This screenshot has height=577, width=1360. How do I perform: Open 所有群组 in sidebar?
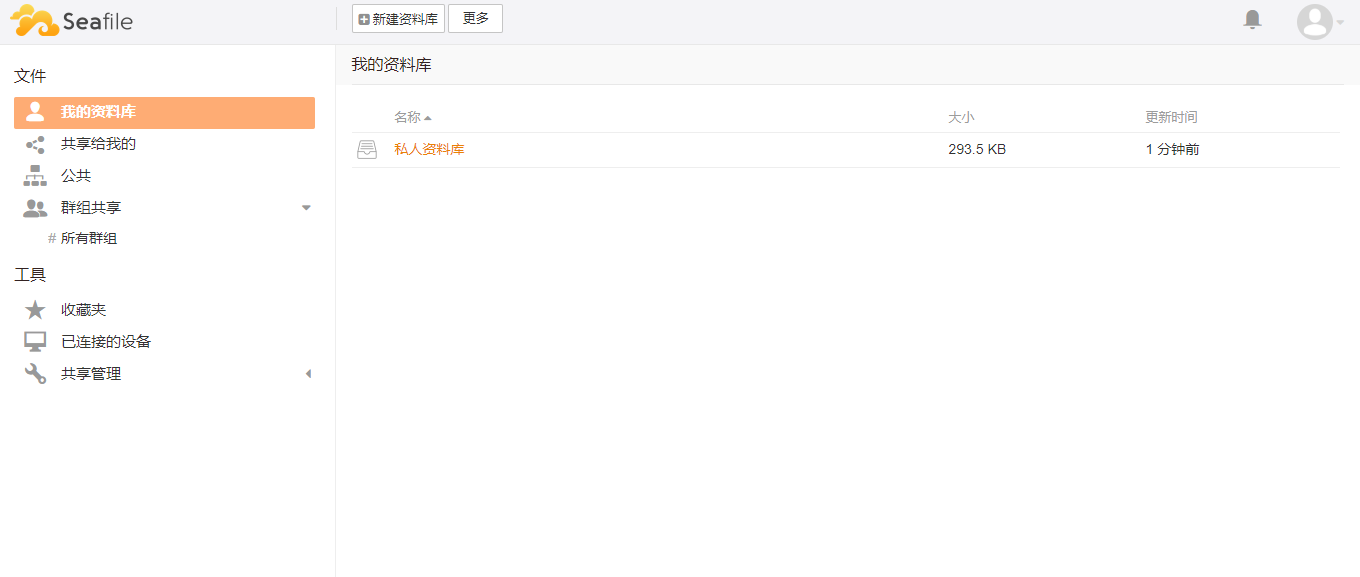pos(88,239)
